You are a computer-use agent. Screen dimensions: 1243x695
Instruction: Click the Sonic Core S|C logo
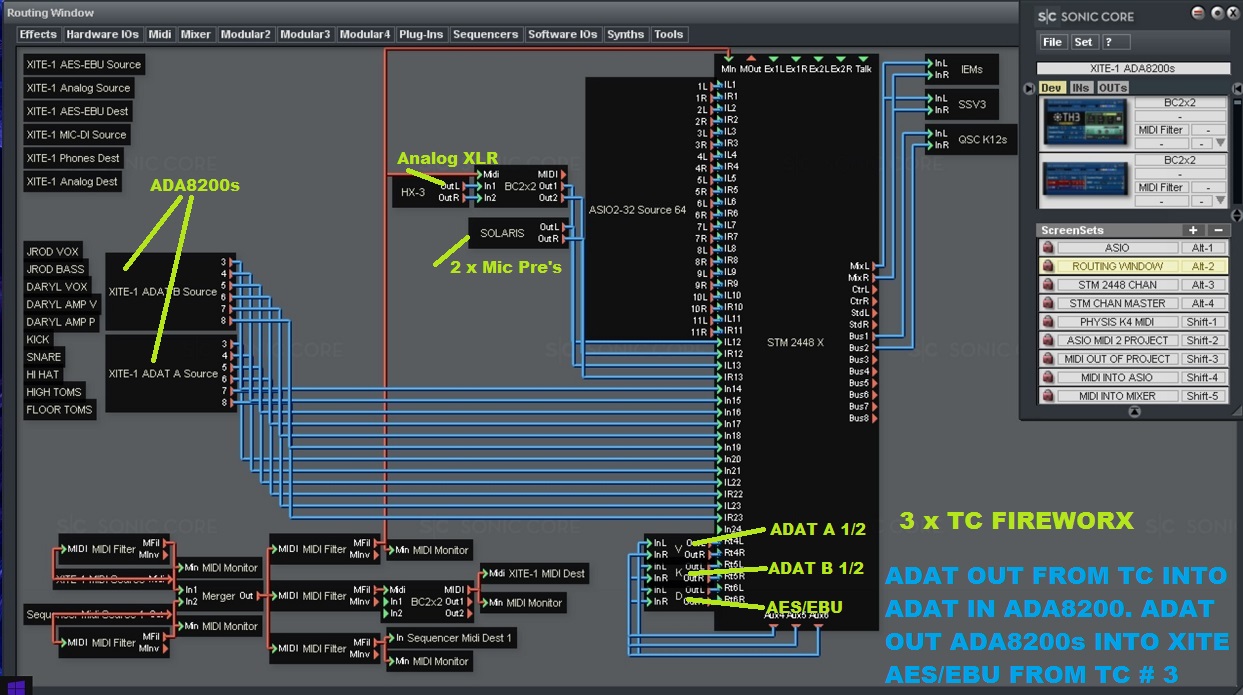point(1047,16)
